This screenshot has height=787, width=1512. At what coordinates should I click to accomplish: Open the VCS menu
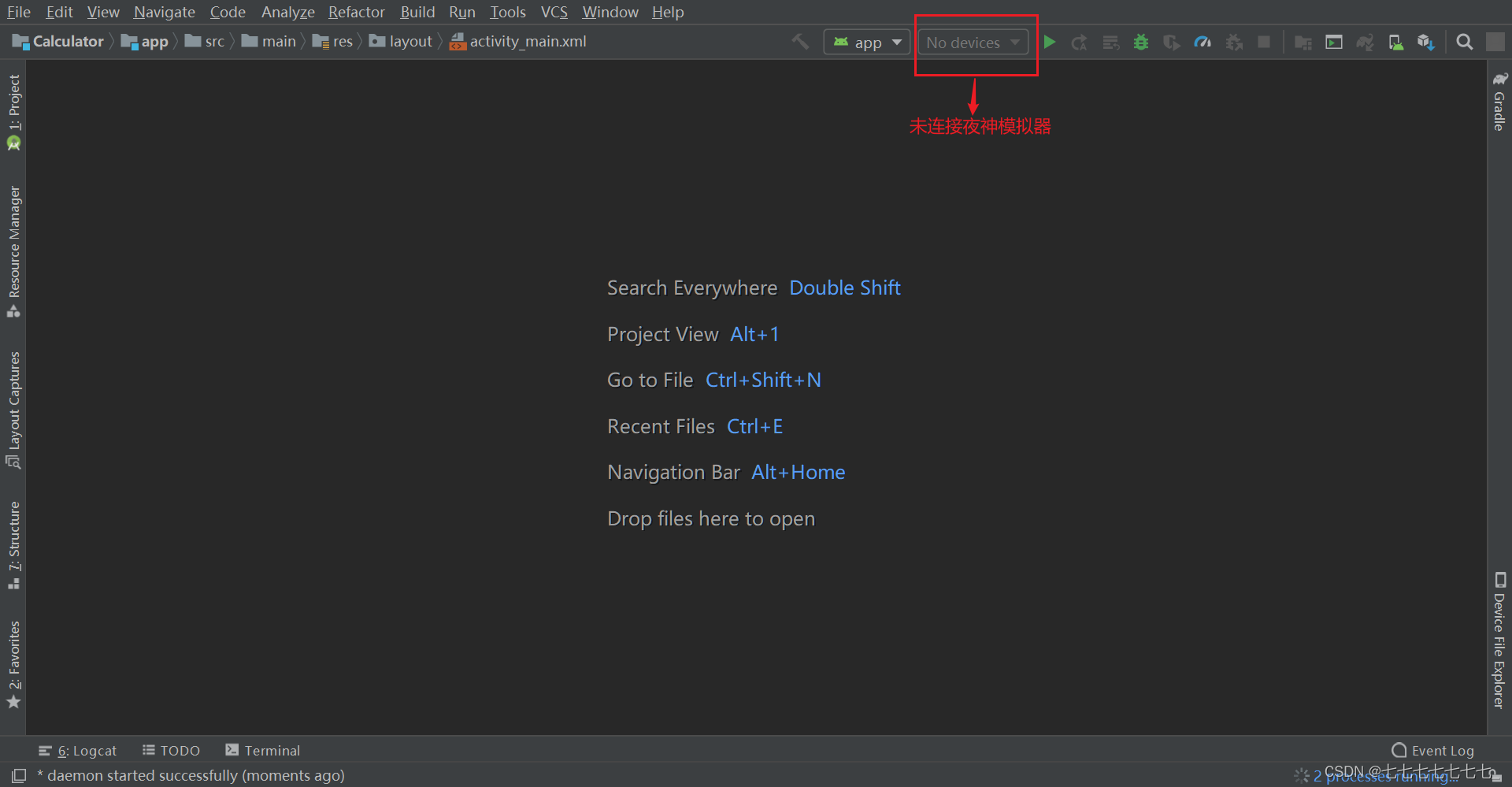coord(554,12)
